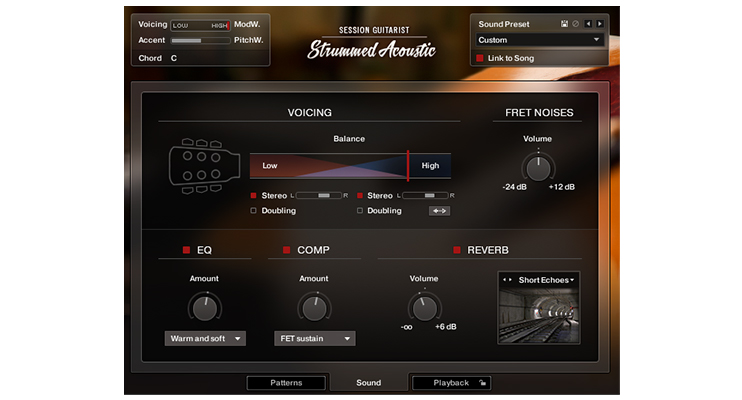
Task: Adjust the High Stereo L/R pan slider
Action: click(425, 196)
